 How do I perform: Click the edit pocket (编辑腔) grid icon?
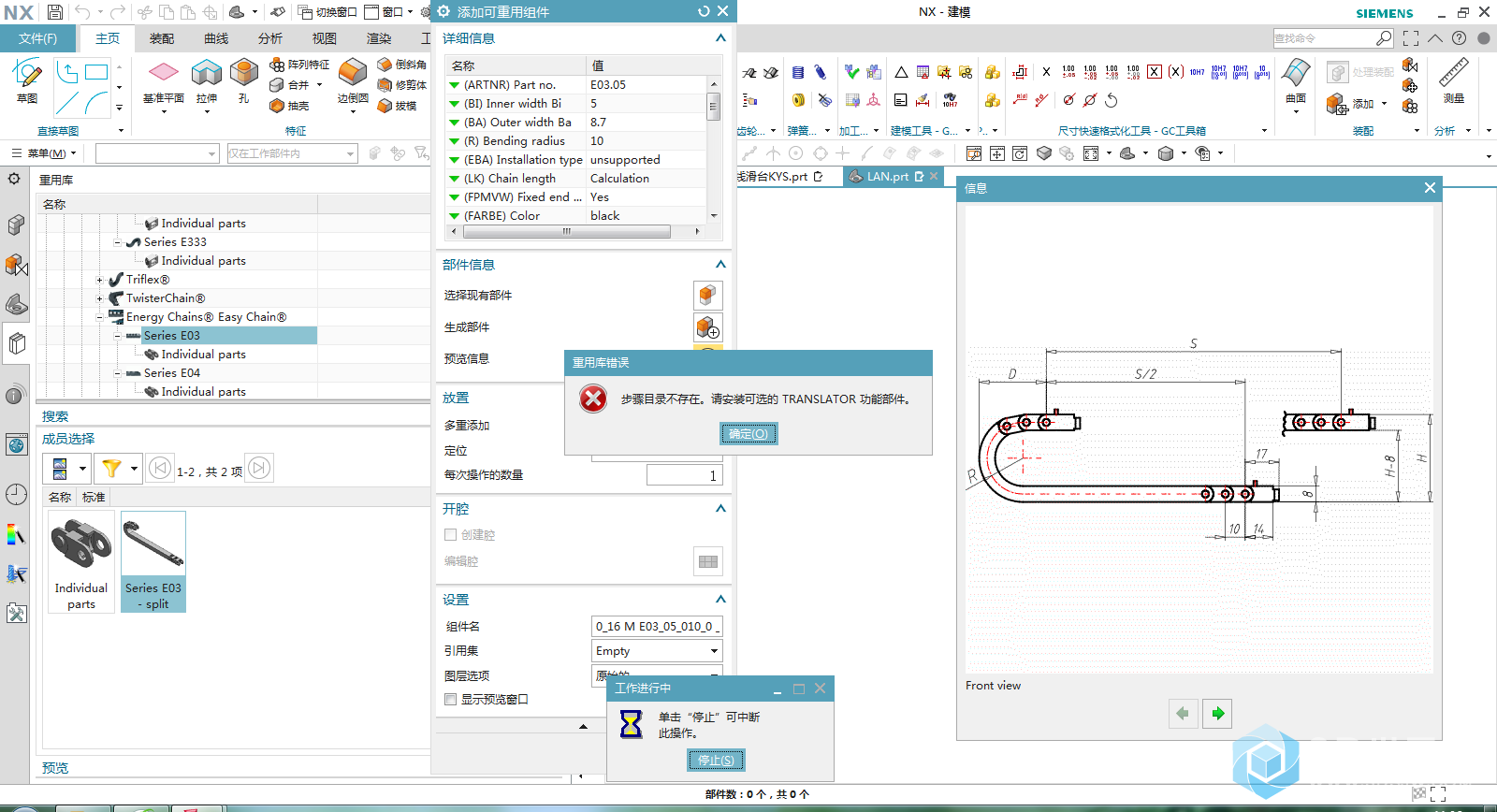(x=708, y=561)
